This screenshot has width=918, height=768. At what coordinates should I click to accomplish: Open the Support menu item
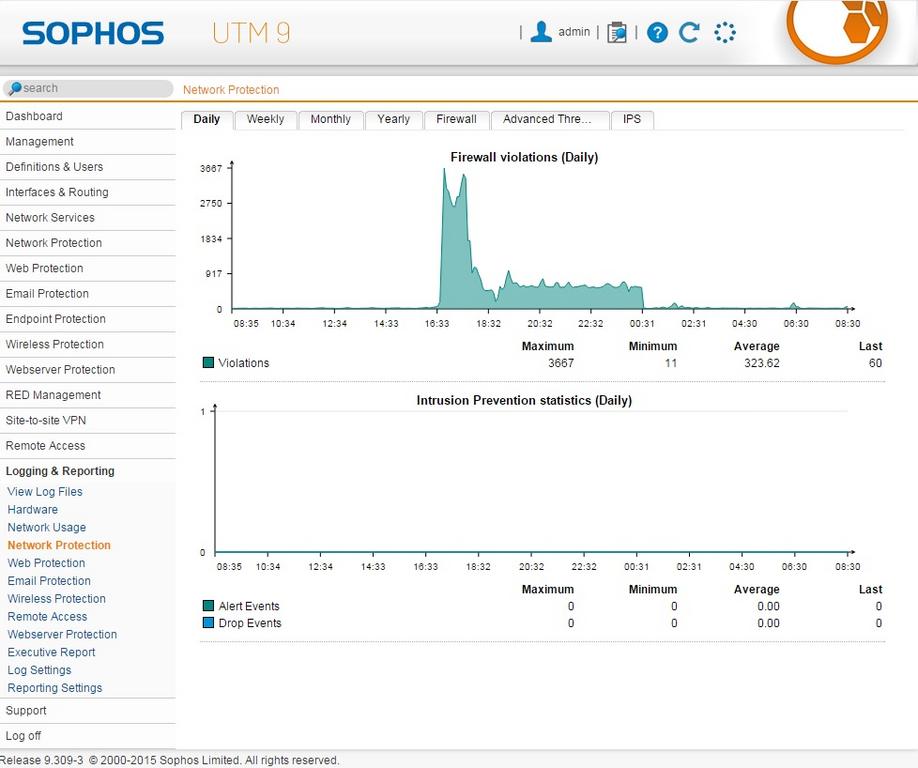[88, 711]
